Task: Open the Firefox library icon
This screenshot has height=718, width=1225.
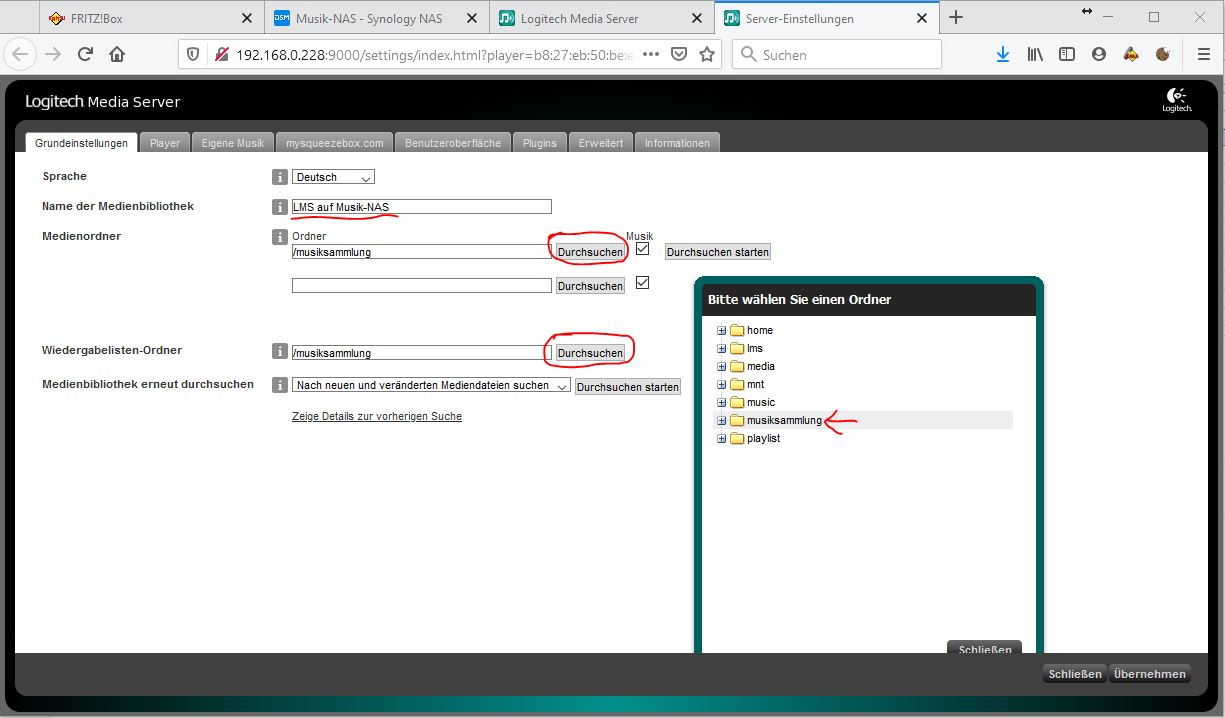Action: pos(1035,55)
